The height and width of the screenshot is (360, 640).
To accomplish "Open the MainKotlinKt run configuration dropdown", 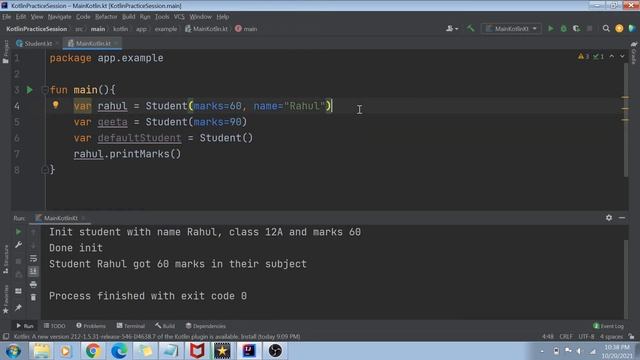I will pos(512,29).
